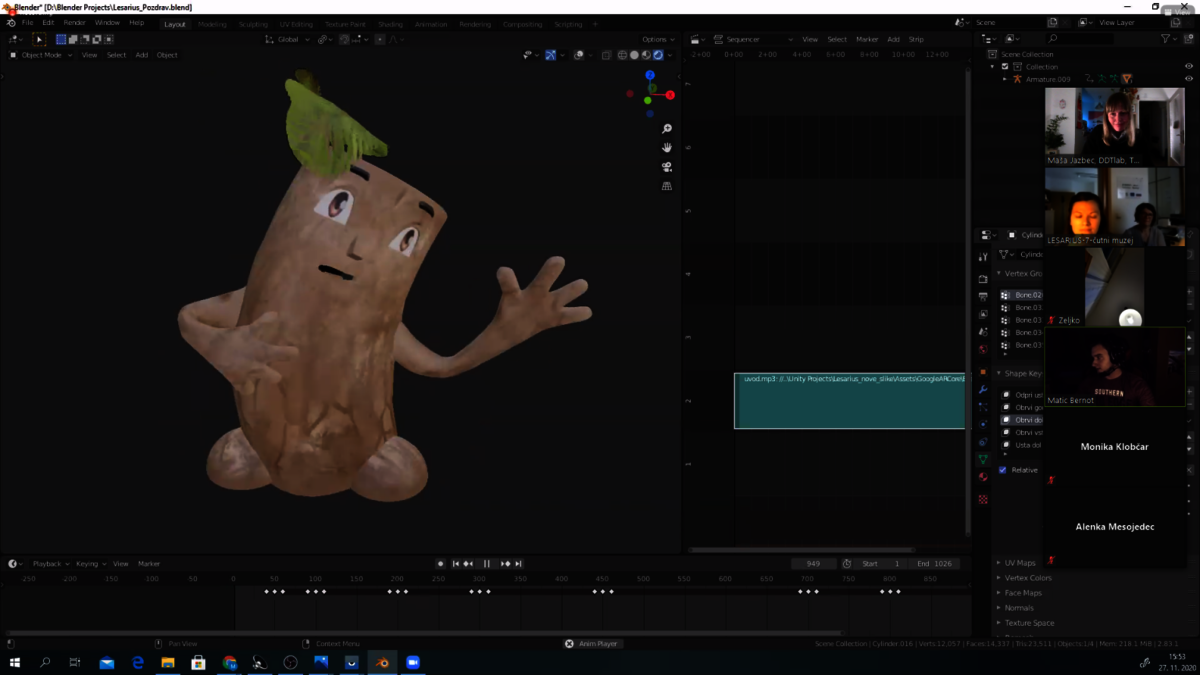Open the Playback dropdown in timeline
The image size is (1200, 675).
click(x=50, y=564)
